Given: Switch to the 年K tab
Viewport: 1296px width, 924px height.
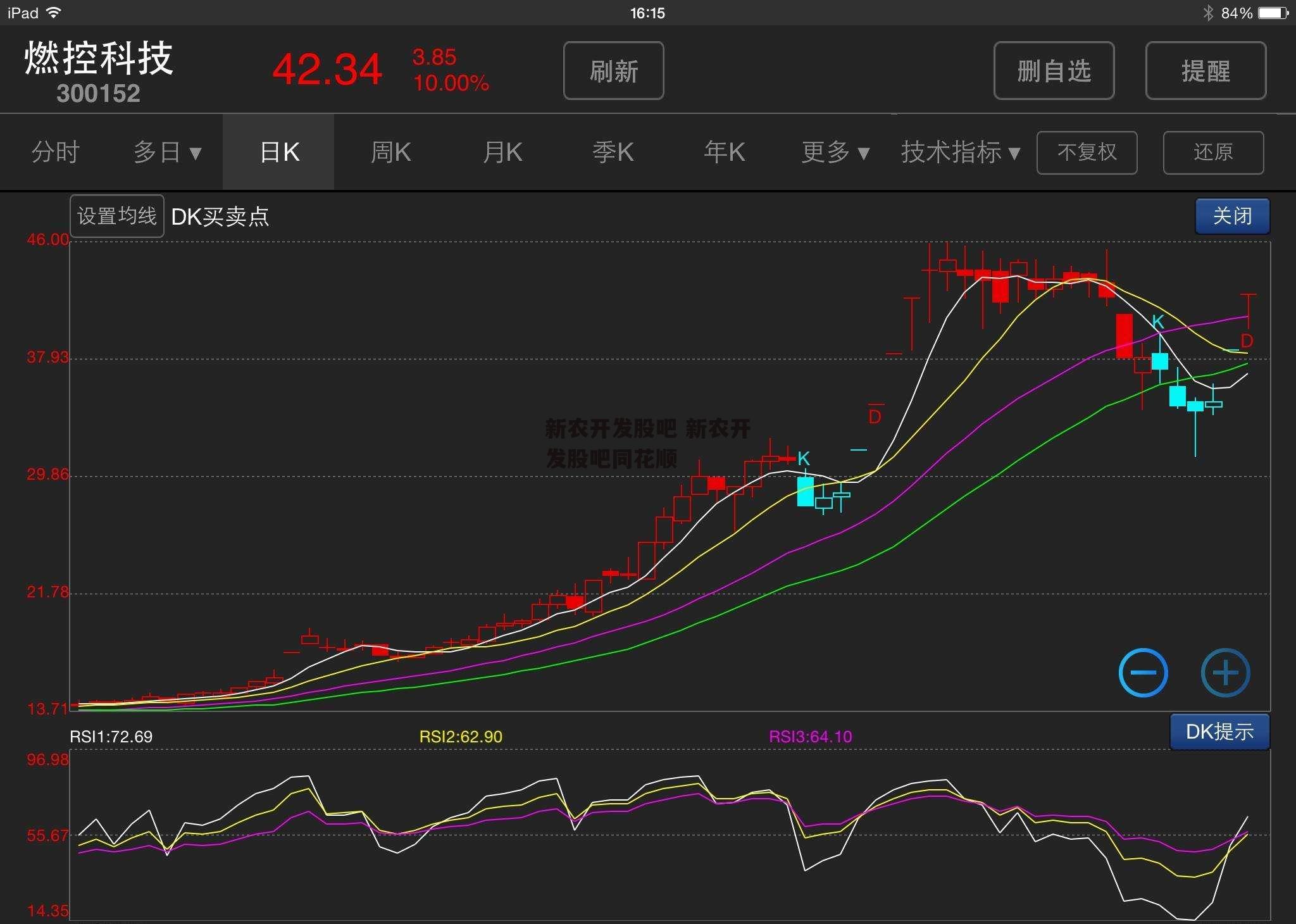Looking at the screenshot, I should point(725,152).
